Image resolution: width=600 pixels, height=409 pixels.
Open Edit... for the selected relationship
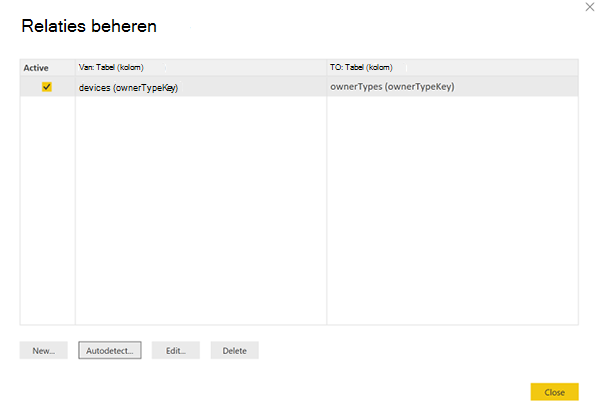[176, 350]
